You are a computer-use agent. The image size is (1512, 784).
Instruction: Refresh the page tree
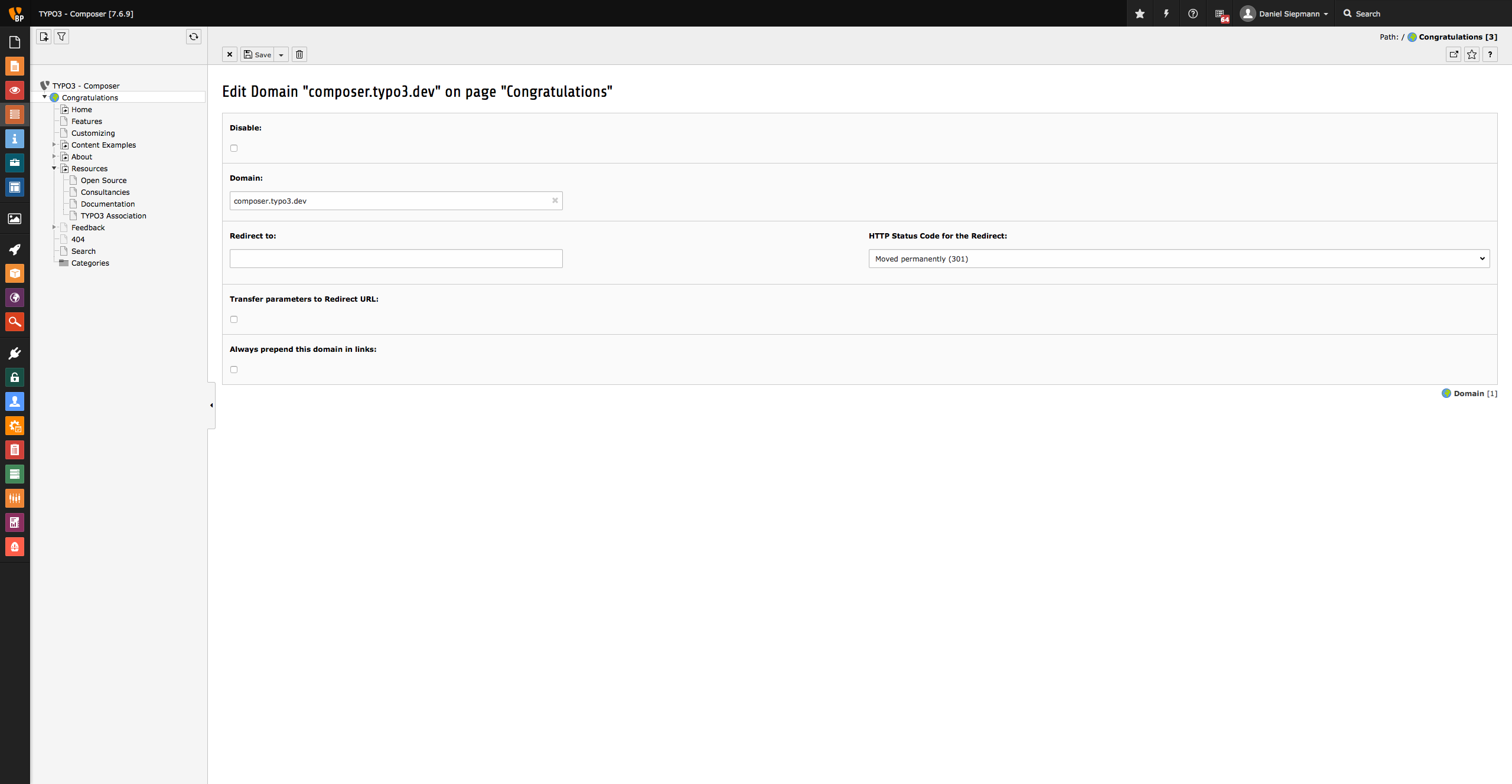pos(194,37)
